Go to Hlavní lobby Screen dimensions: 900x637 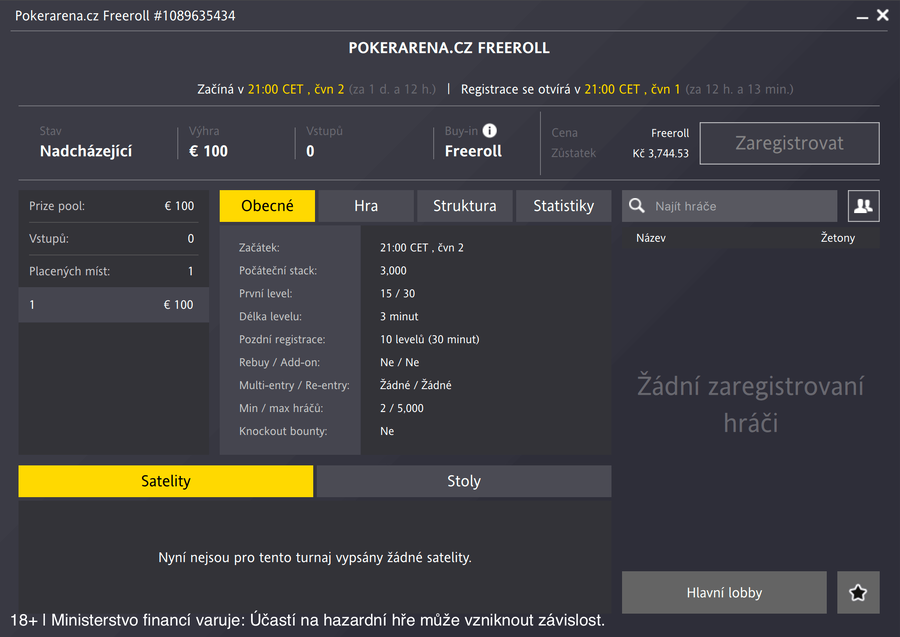point(724,592)
